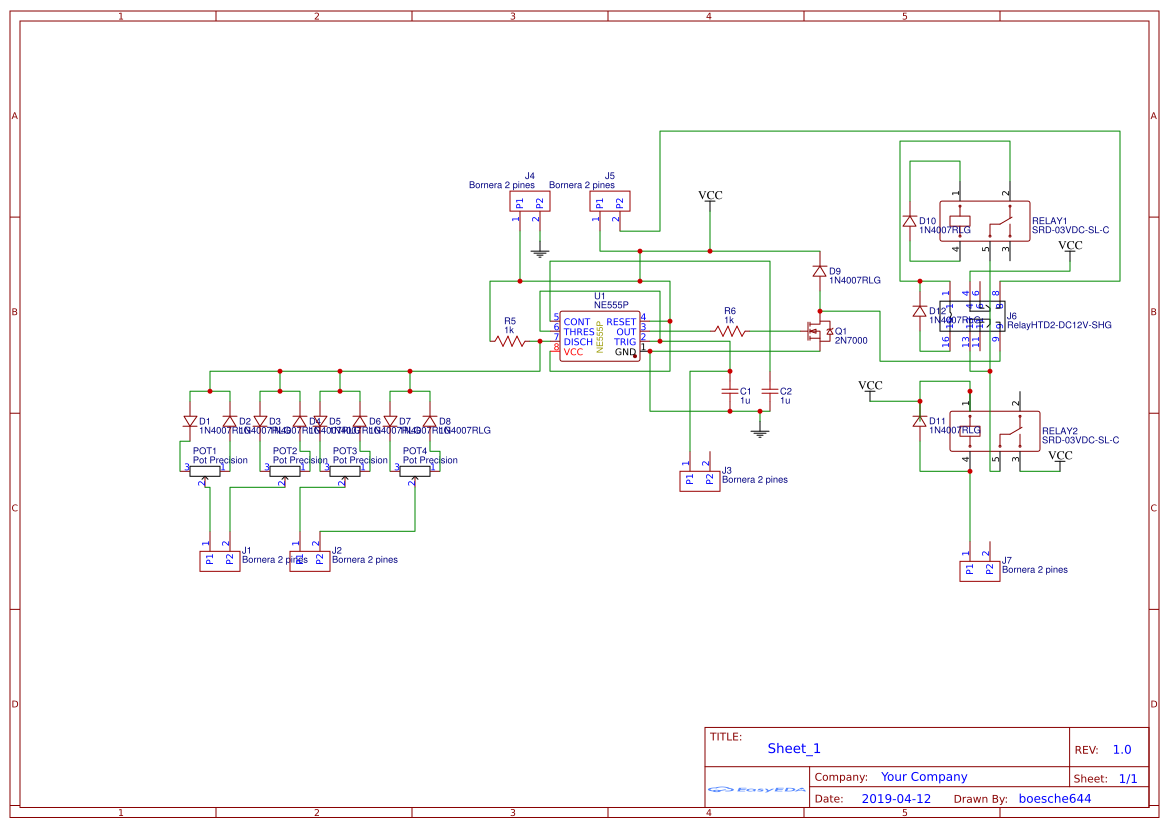Click the J1 two-pin connector symbol

[220, 561]
